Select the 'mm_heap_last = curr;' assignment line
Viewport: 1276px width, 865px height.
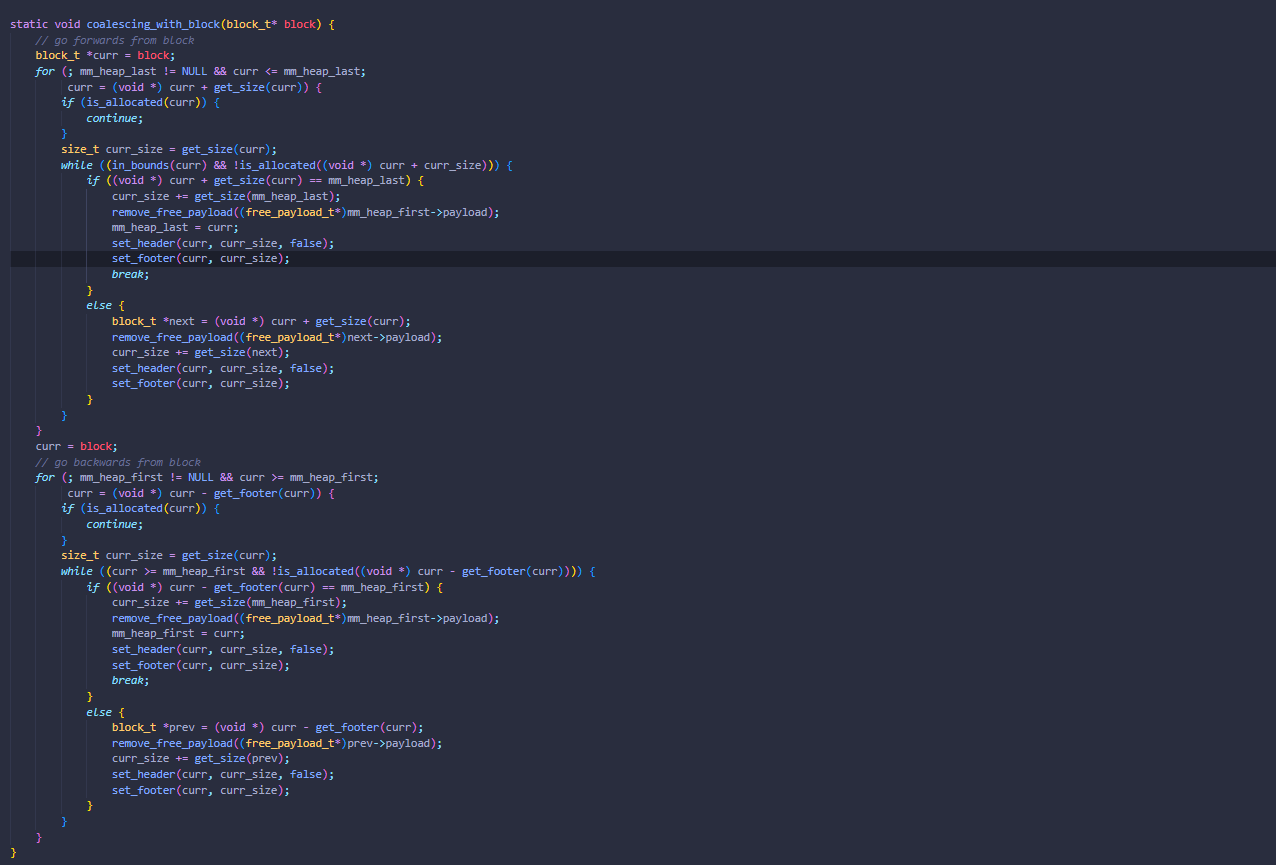[x=175, y=227]
